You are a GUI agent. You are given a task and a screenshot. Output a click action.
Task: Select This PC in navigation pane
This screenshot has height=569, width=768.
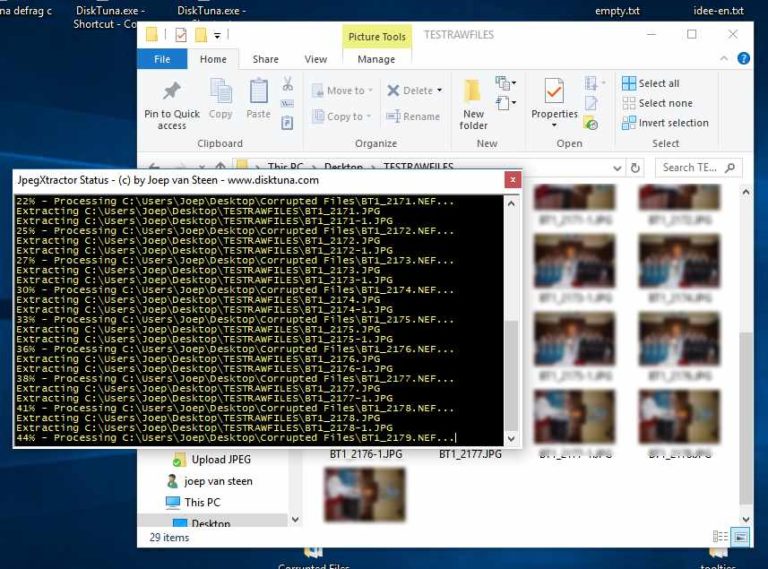coord(193,502)
